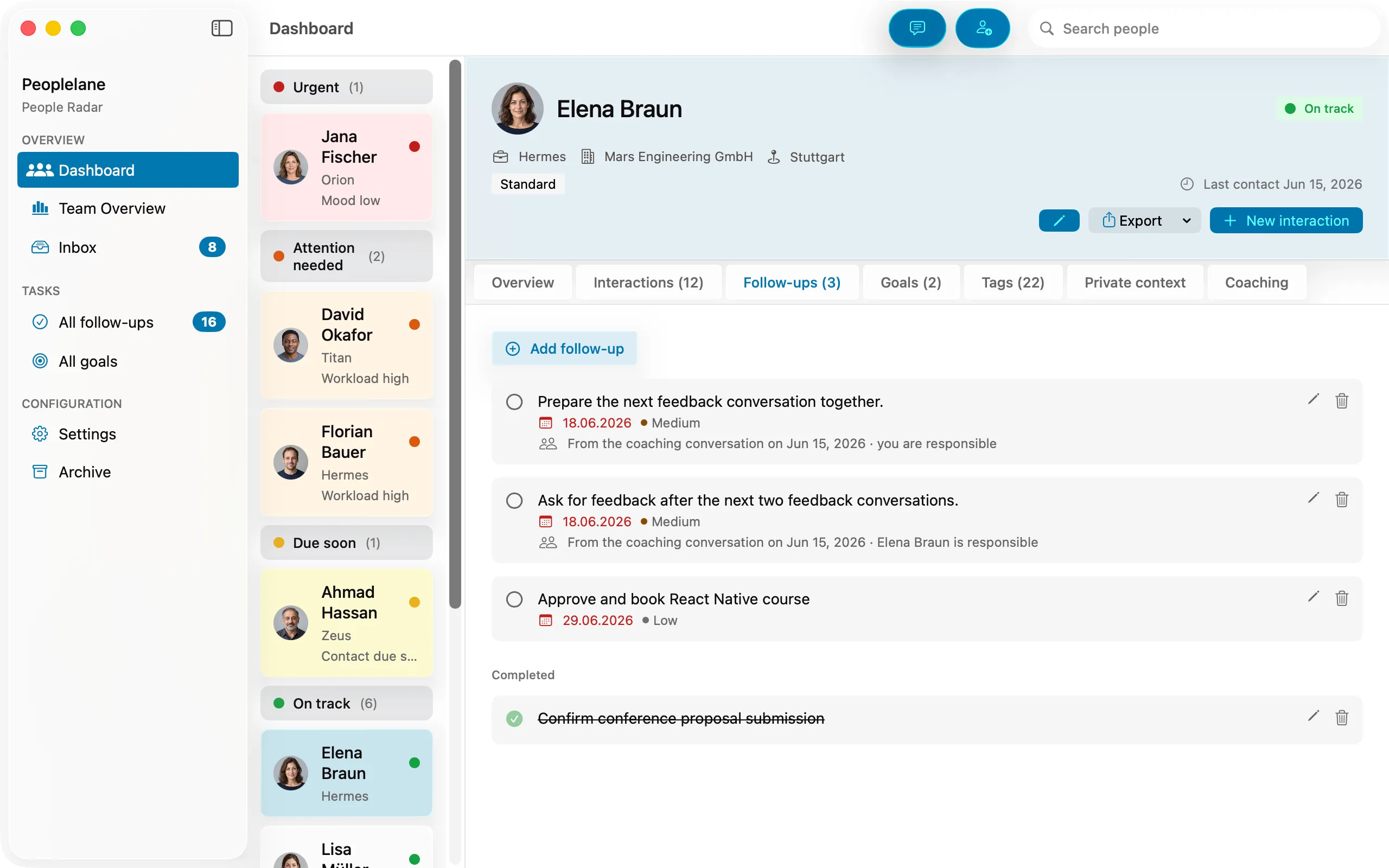This screenshot has width=1389, height=868.
Task: Click the Add follow-up button
Action: coord(564,348)
